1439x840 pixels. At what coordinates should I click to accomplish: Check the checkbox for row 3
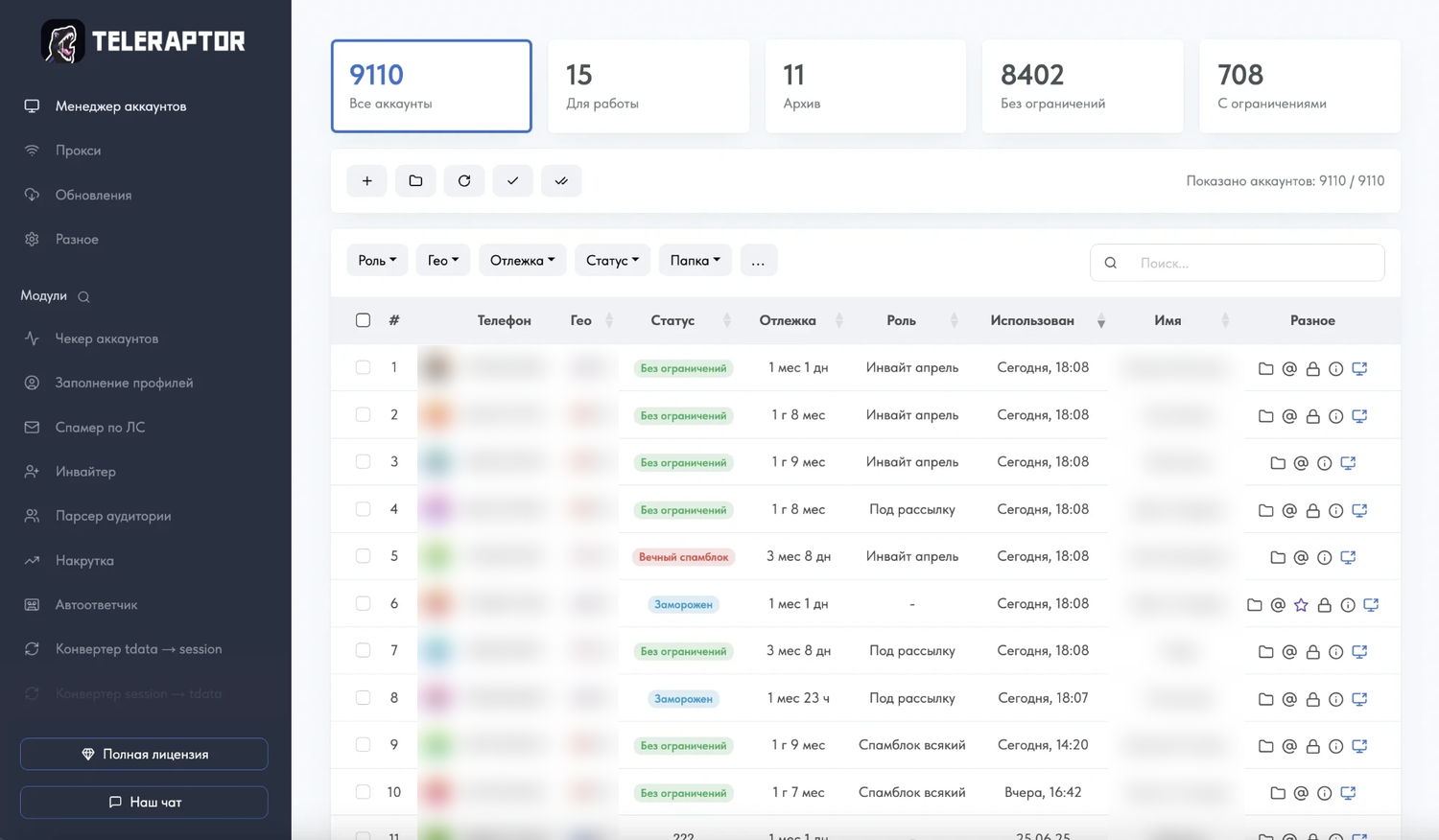363,461
